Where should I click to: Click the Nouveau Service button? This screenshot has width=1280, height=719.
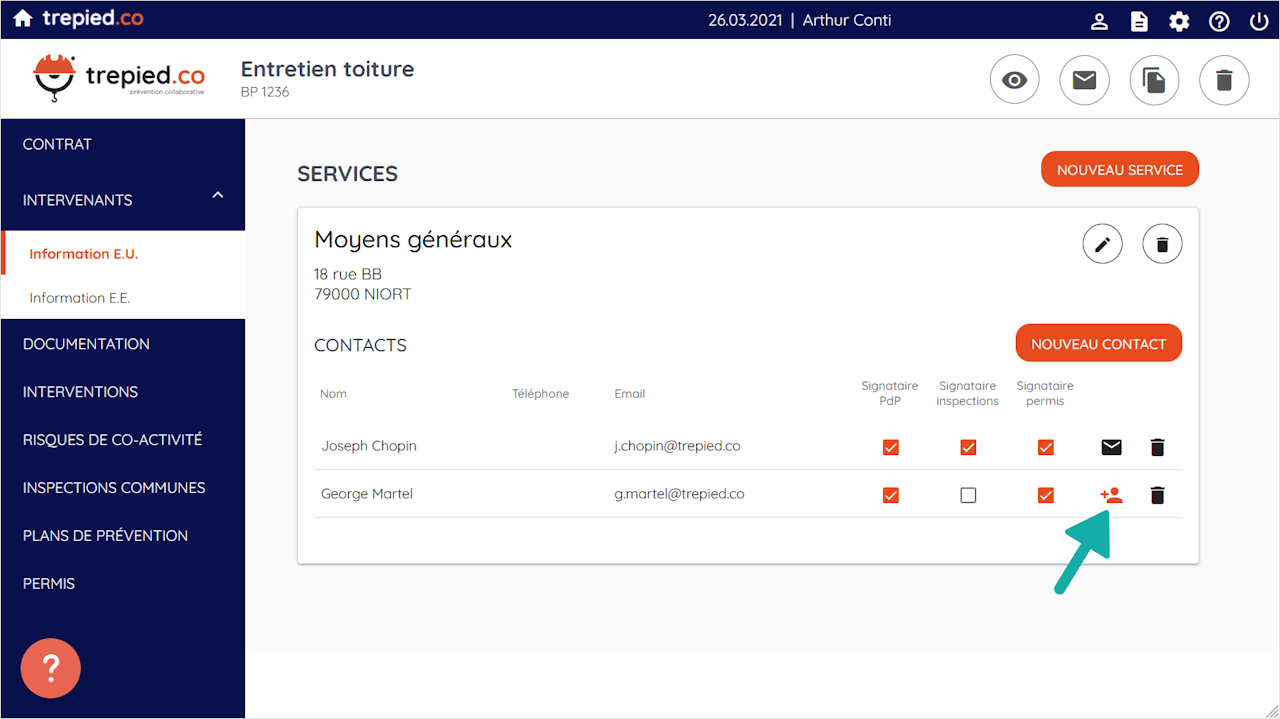tap(1119, 170)
